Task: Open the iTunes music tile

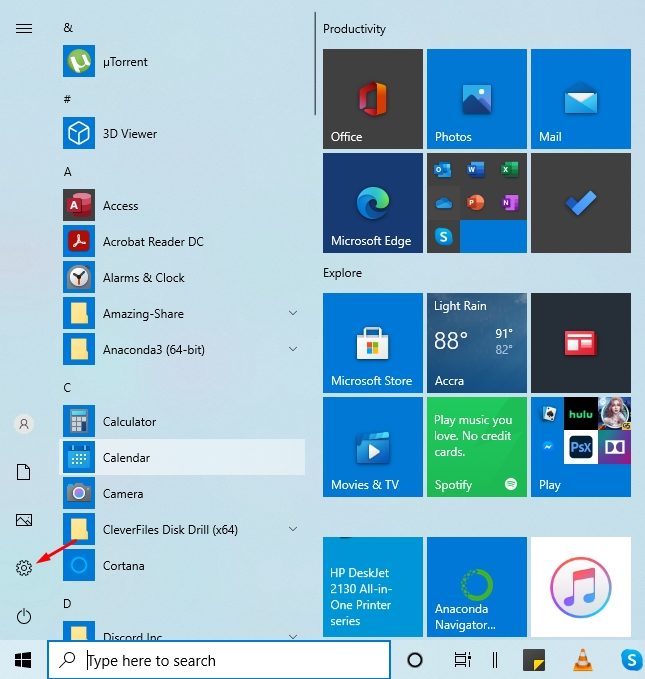Action: pyautogui.click(x=581, y=587)
